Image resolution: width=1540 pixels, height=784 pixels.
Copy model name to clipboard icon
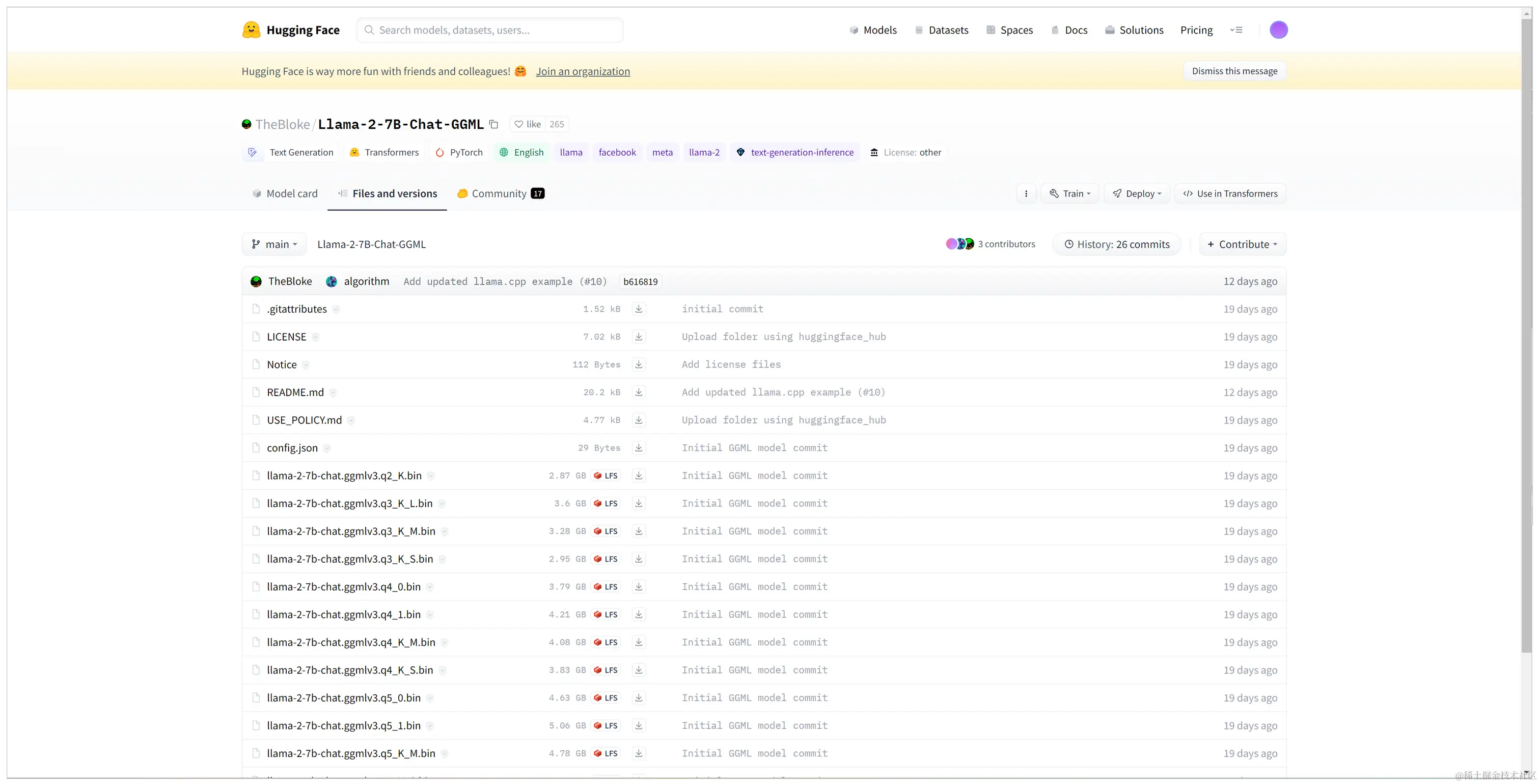pyautogui.click(x=494, y=124)
